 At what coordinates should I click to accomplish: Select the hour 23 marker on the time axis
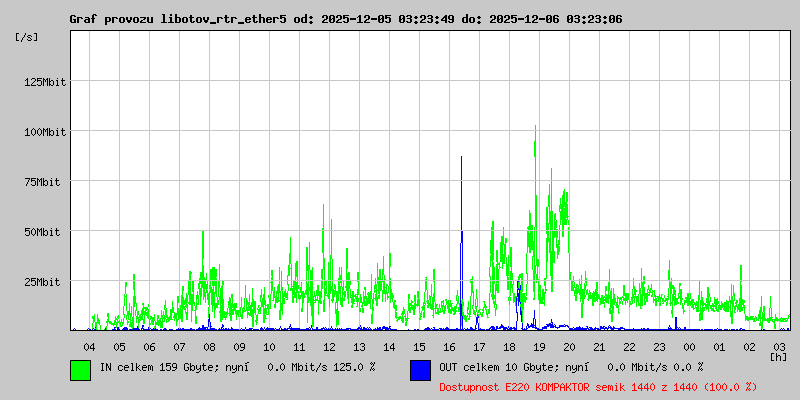pos(659,346)
